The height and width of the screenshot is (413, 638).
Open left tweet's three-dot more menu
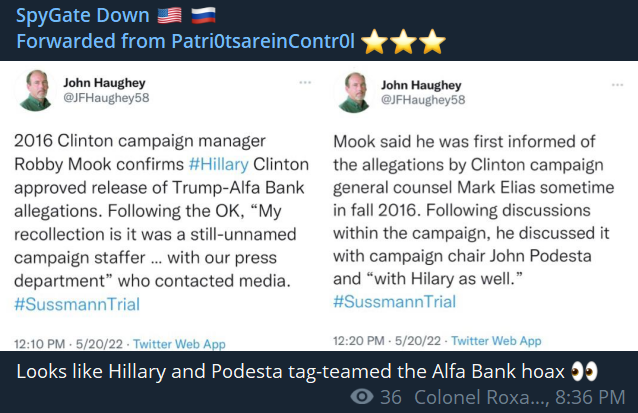305,83
